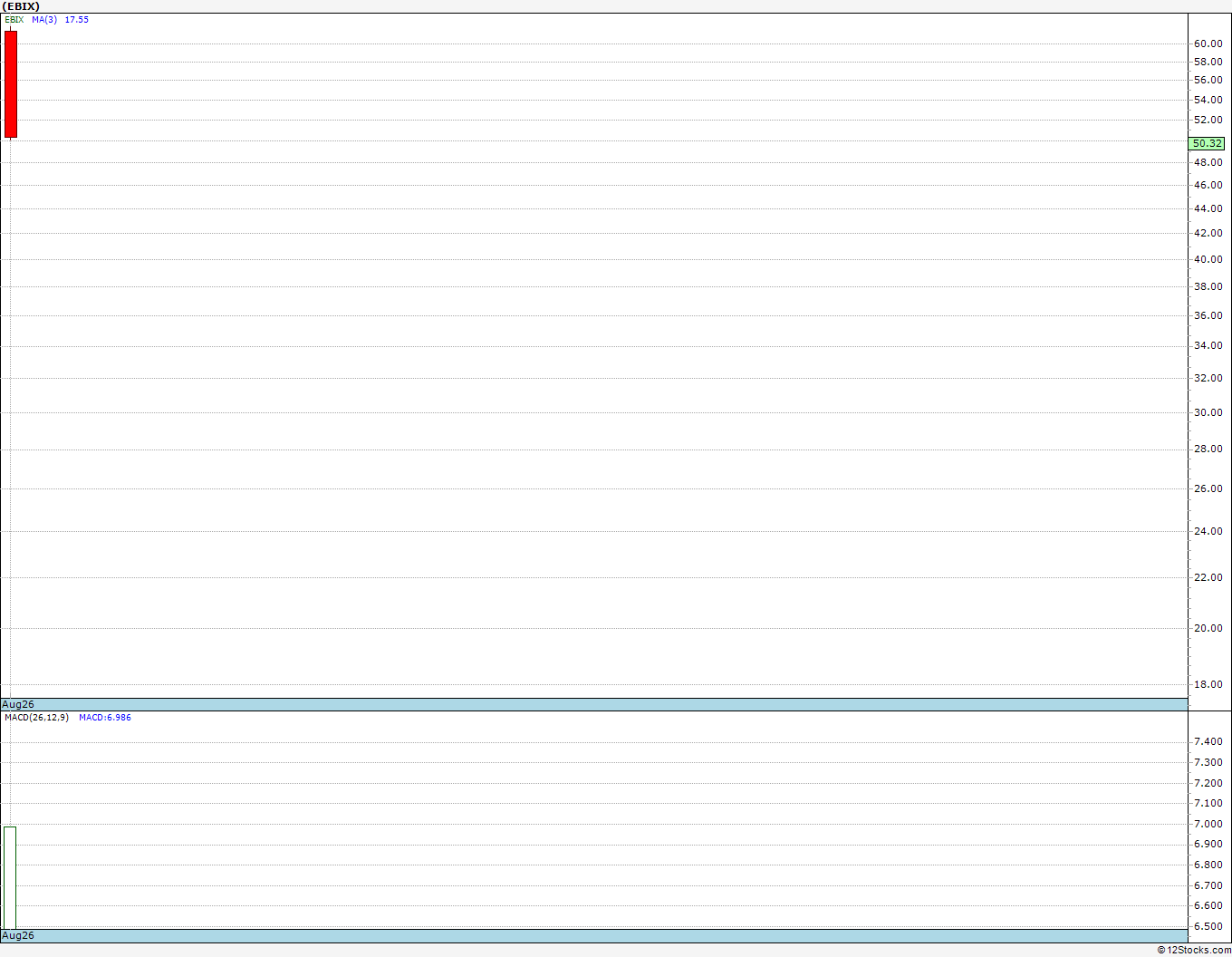Viewport: 1232px width, 957px height.
Task: Open the 12Stocks.com copyright link
Action: (x=1194, y=950)
